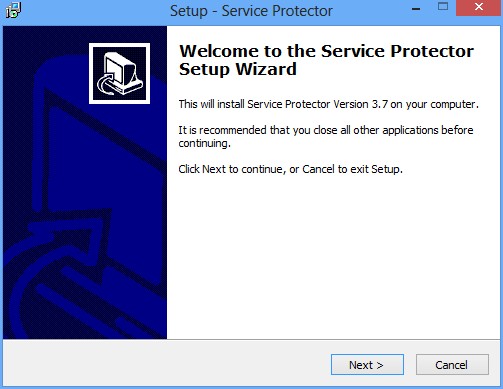Cancel the Service Protector setup
This screenshot has width=503, height=389.
pos(452,365)
